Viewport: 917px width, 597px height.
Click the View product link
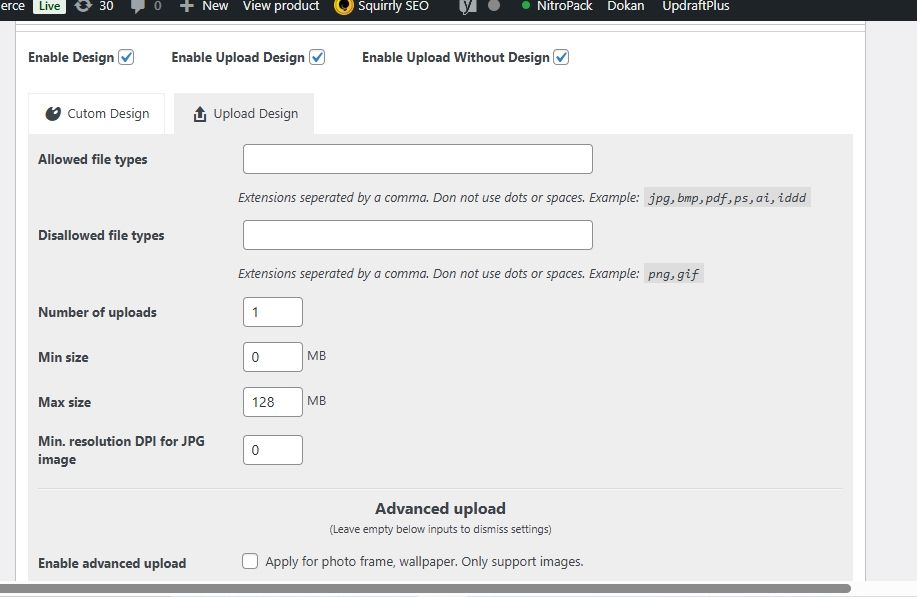point(281,6)
